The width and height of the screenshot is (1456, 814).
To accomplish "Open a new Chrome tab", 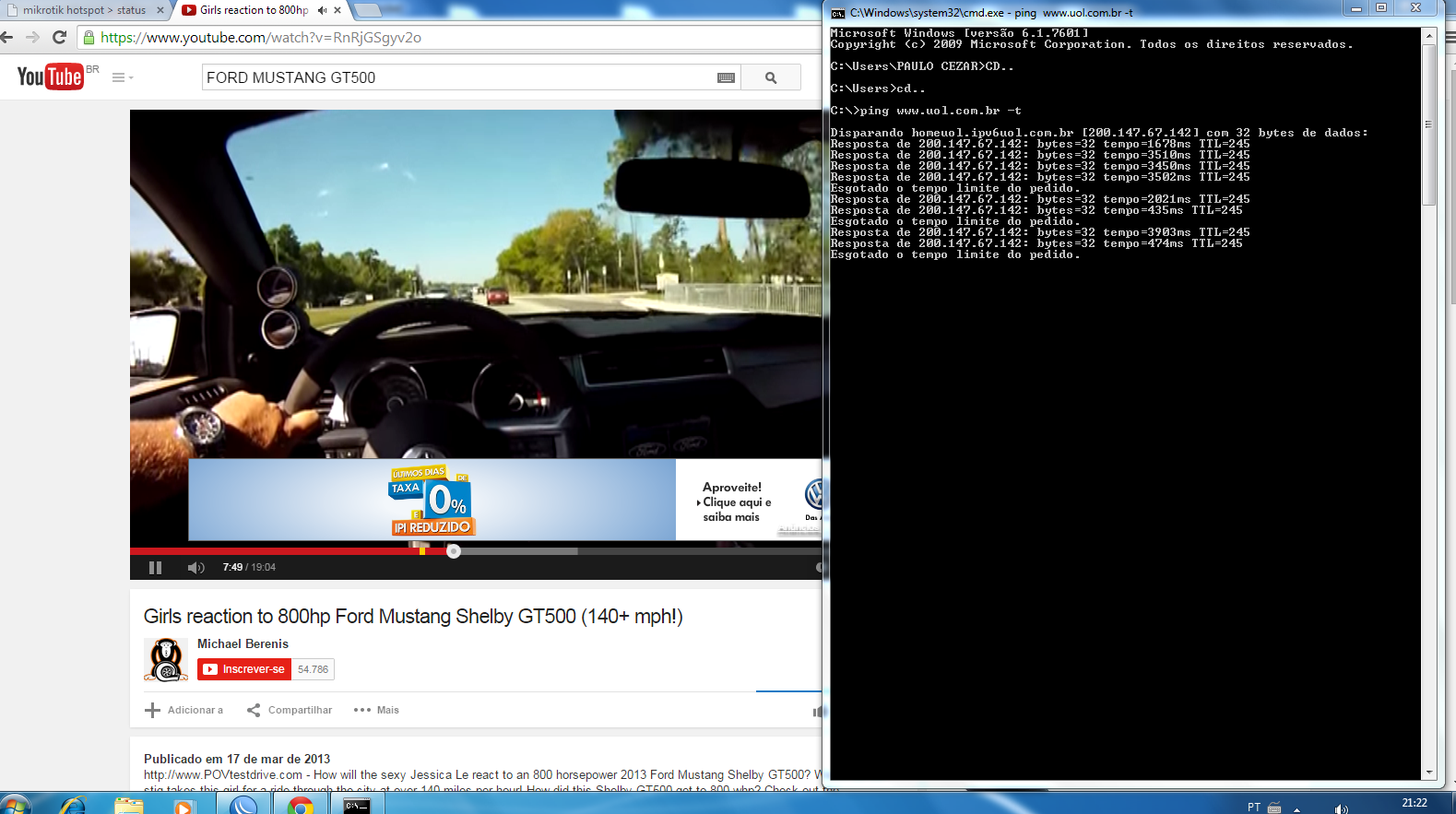I will click(x=367, y=10).
